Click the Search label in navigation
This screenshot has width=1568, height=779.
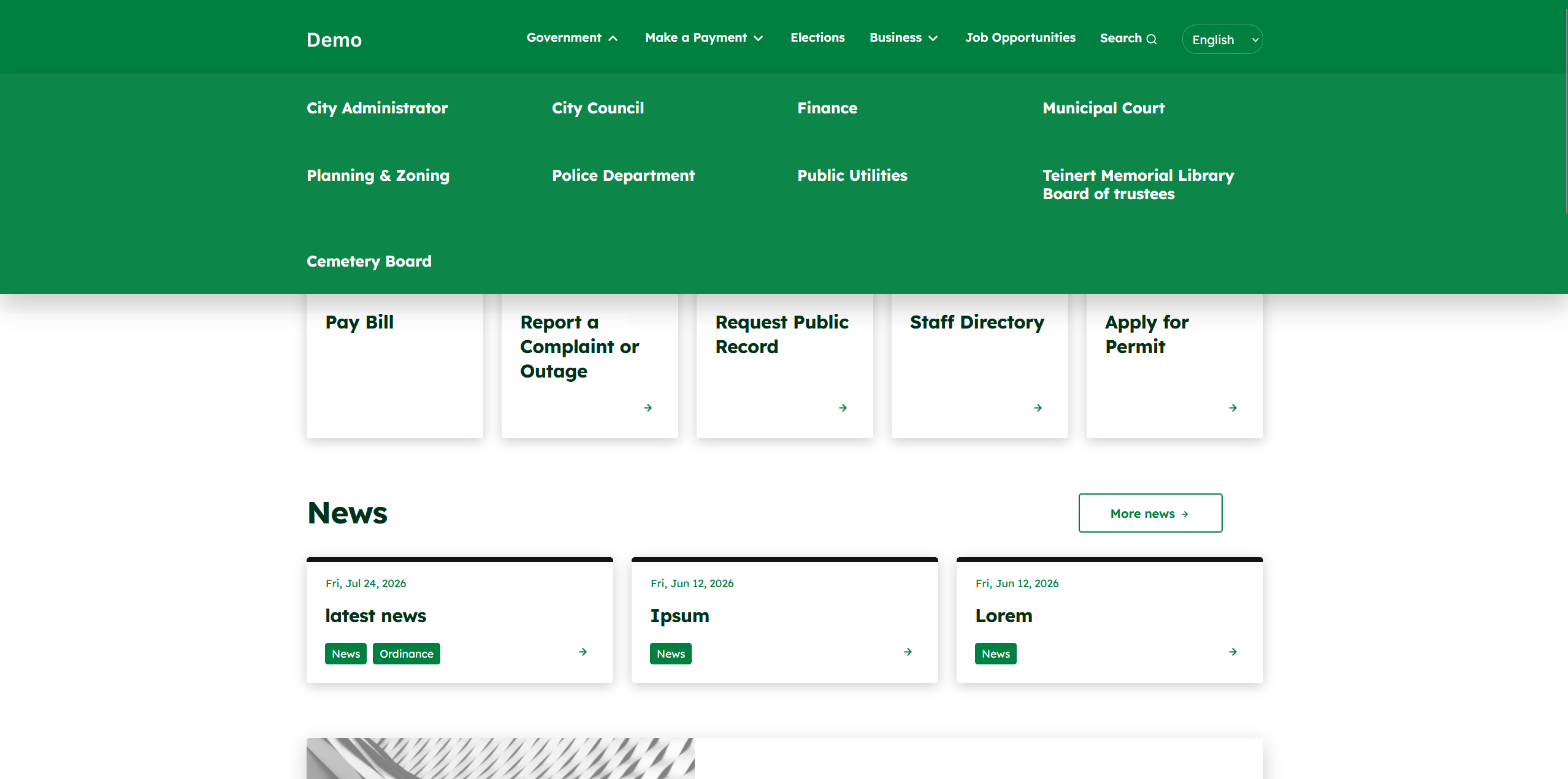(1120, 38)
